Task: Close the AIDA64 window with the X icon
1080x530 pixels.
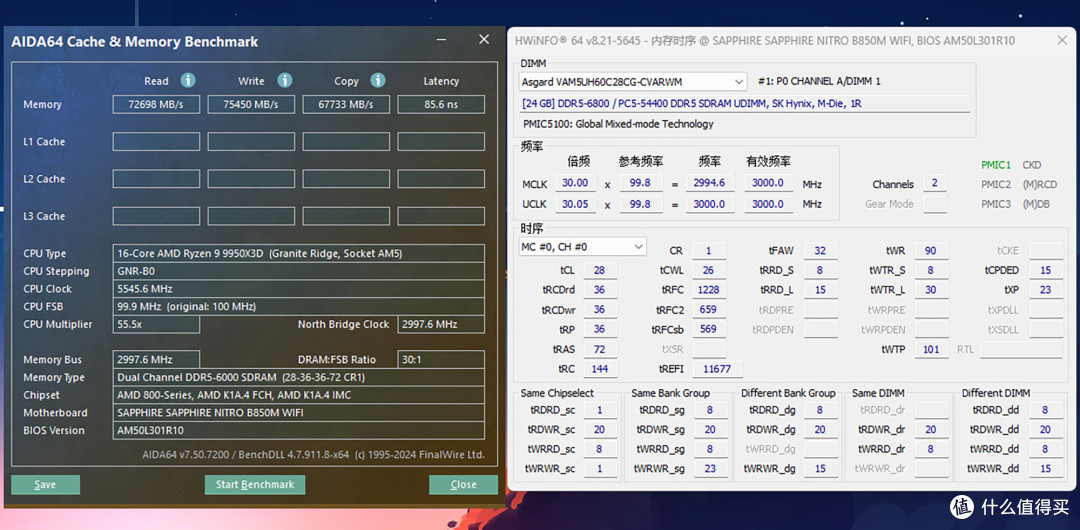Action: point(484,41)
